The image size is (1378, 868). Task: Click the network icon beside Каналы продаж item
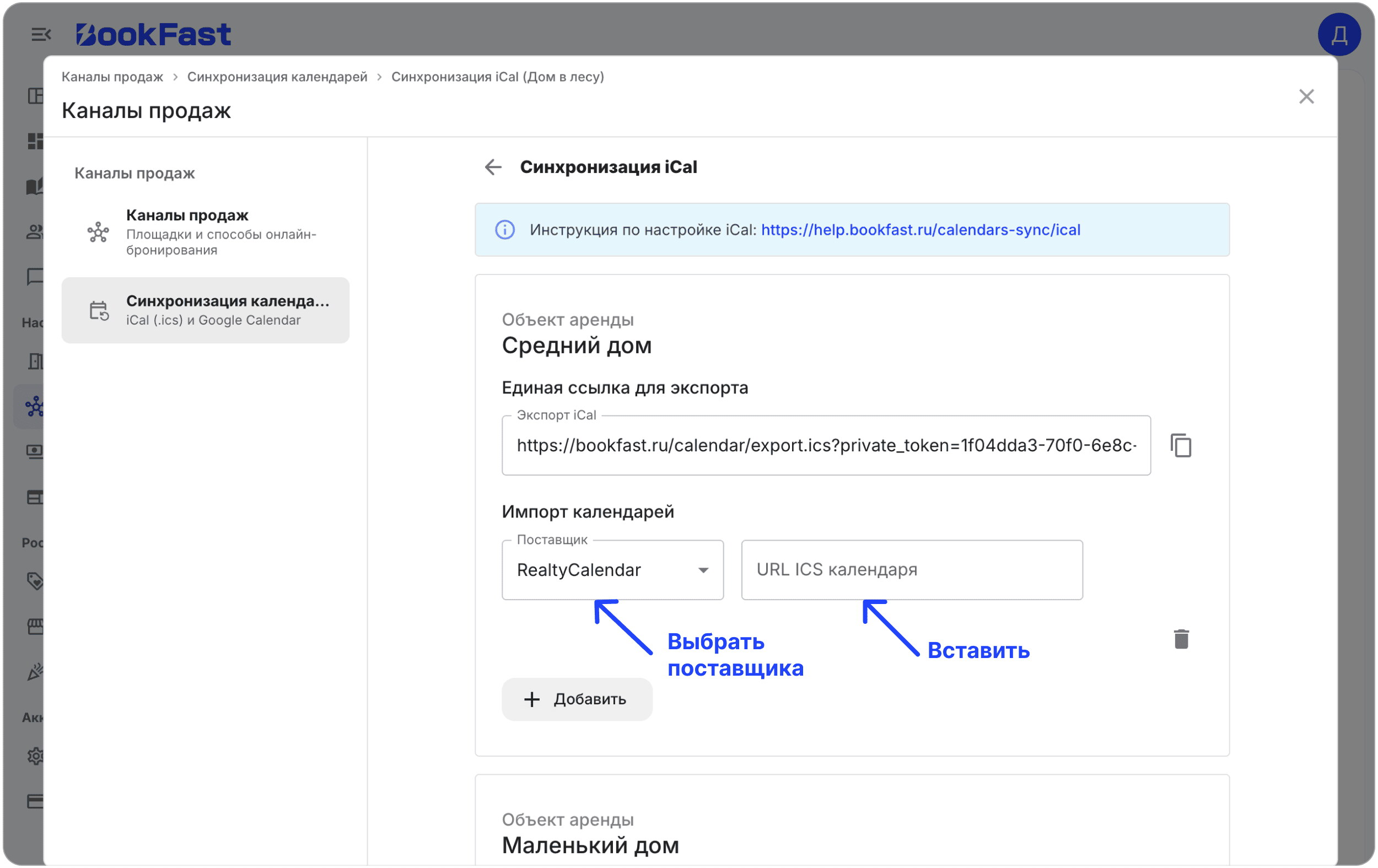coord(98,233)
